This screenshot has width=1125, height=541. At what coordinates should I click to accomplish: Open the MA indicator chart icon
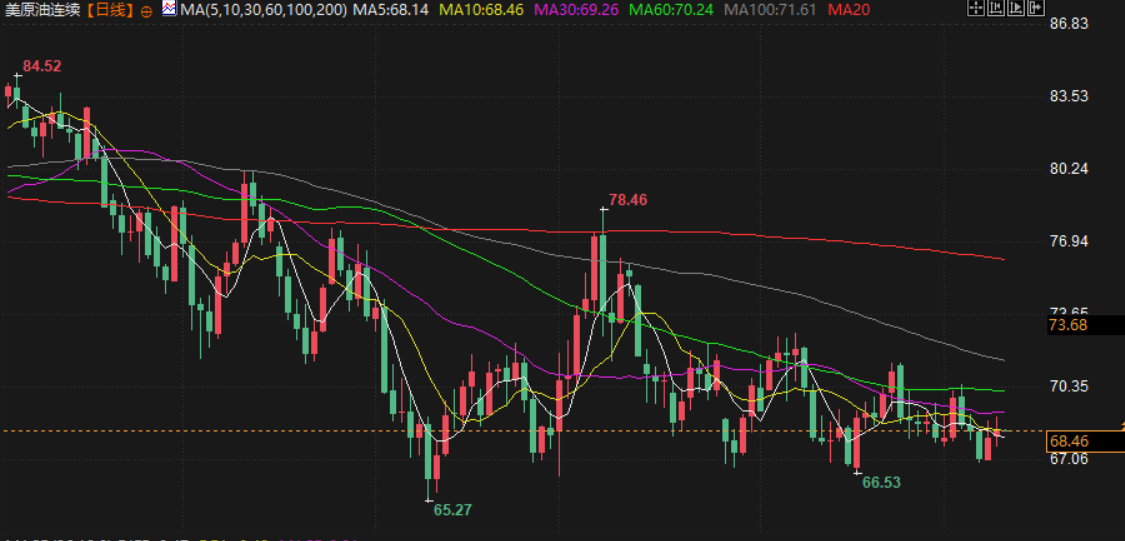click(169, 9)
